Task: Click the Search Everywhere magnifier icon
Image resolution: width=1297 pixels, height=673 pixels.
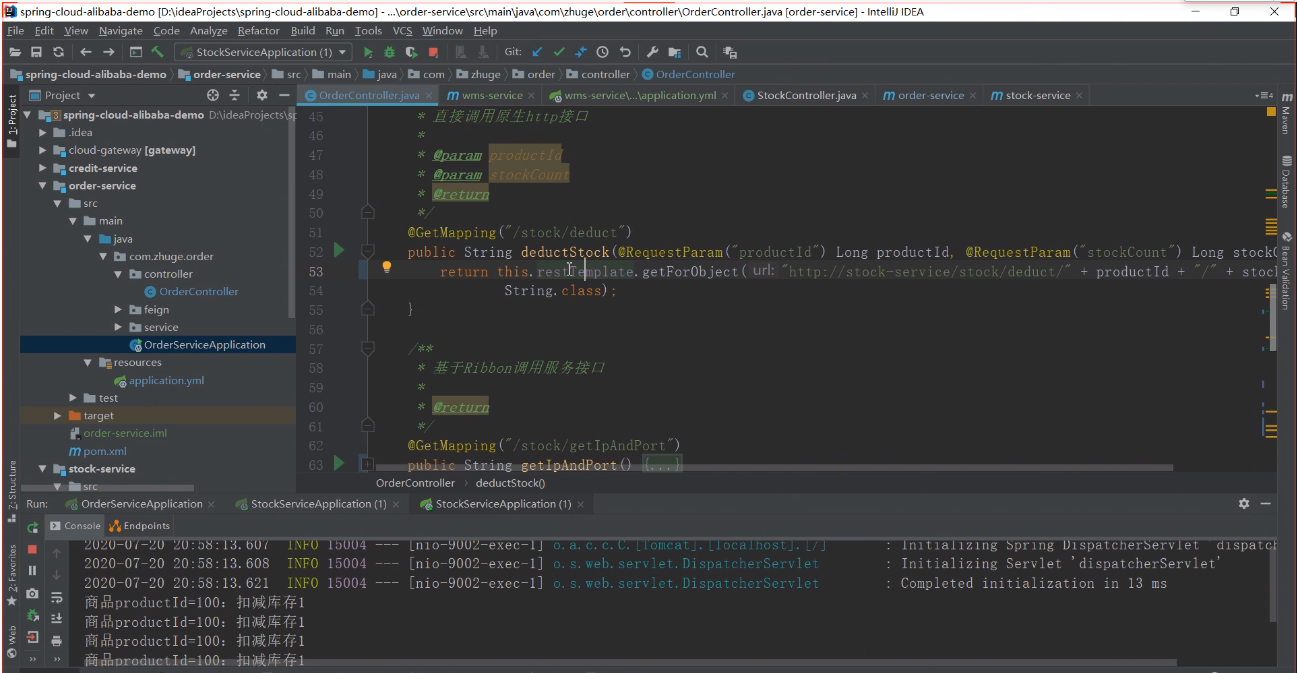Action: tap(702, 52)
